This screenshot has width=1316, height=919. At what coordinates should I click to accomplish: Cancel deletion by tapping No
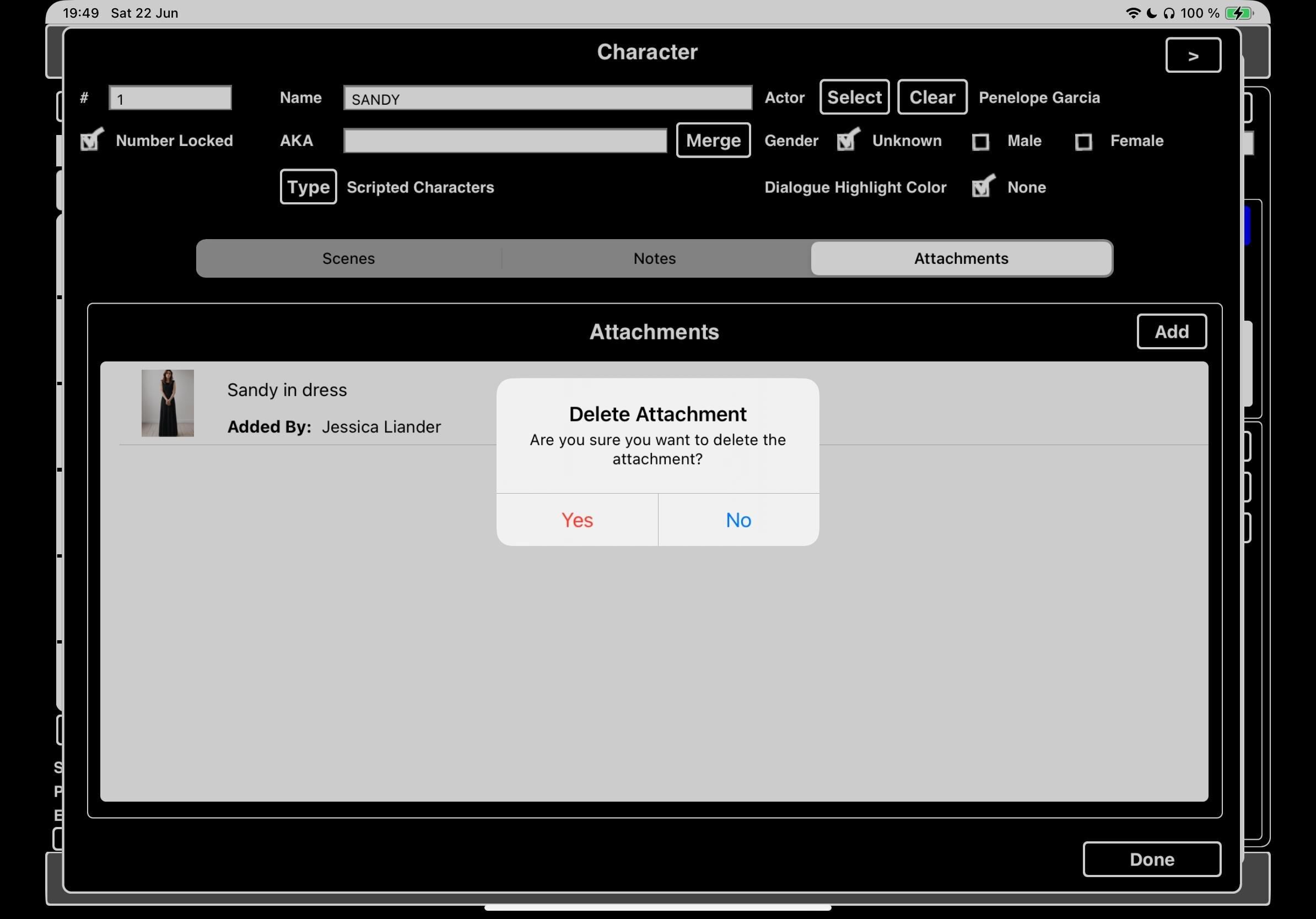tap(738, 520)
